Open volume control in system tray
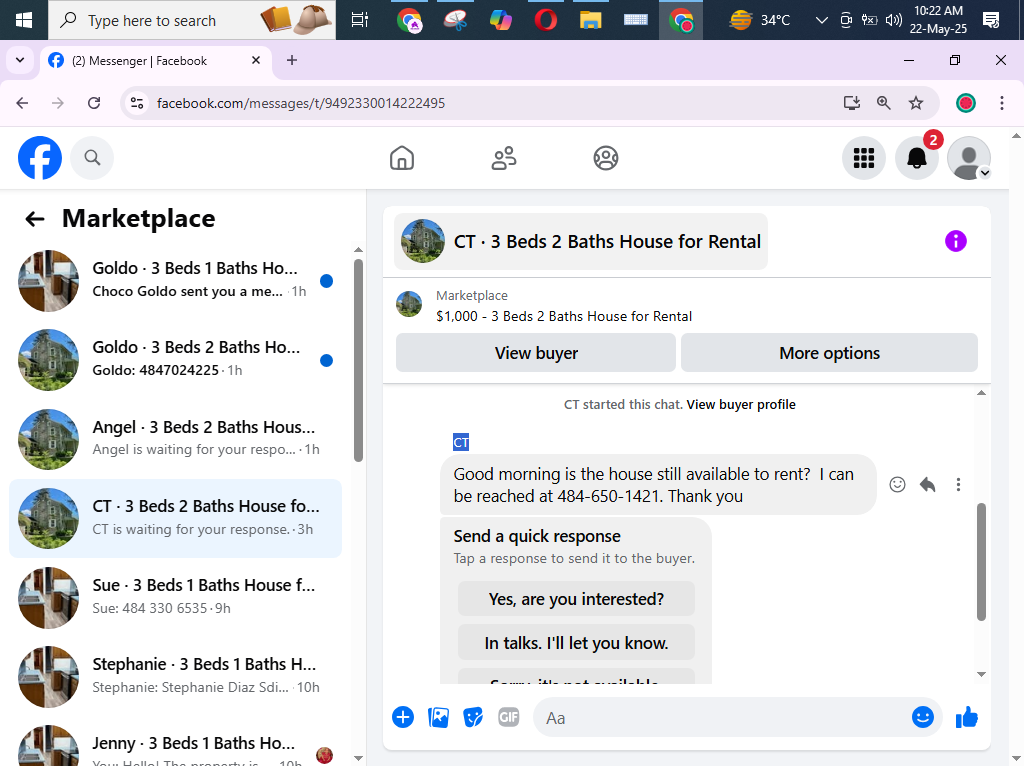This screenshot has width=1024, height=766. pos(893,20)
